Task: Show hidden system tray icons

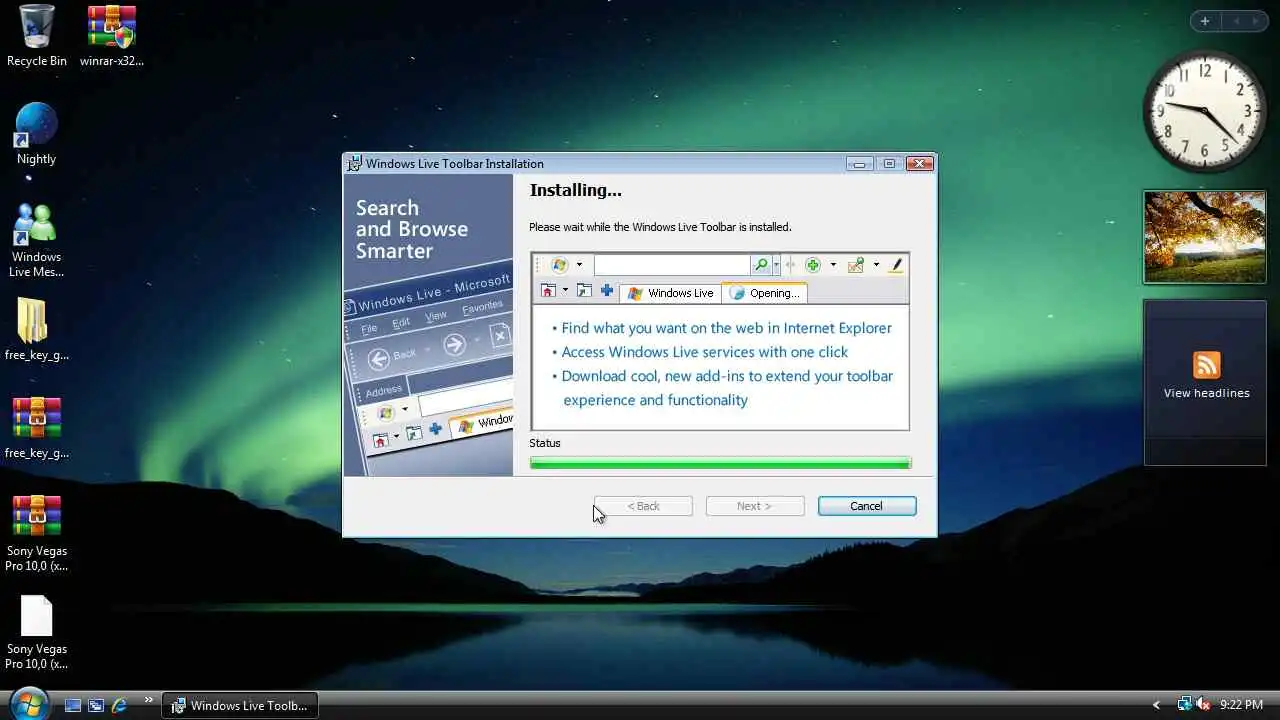Action: tap(1156, 705)
